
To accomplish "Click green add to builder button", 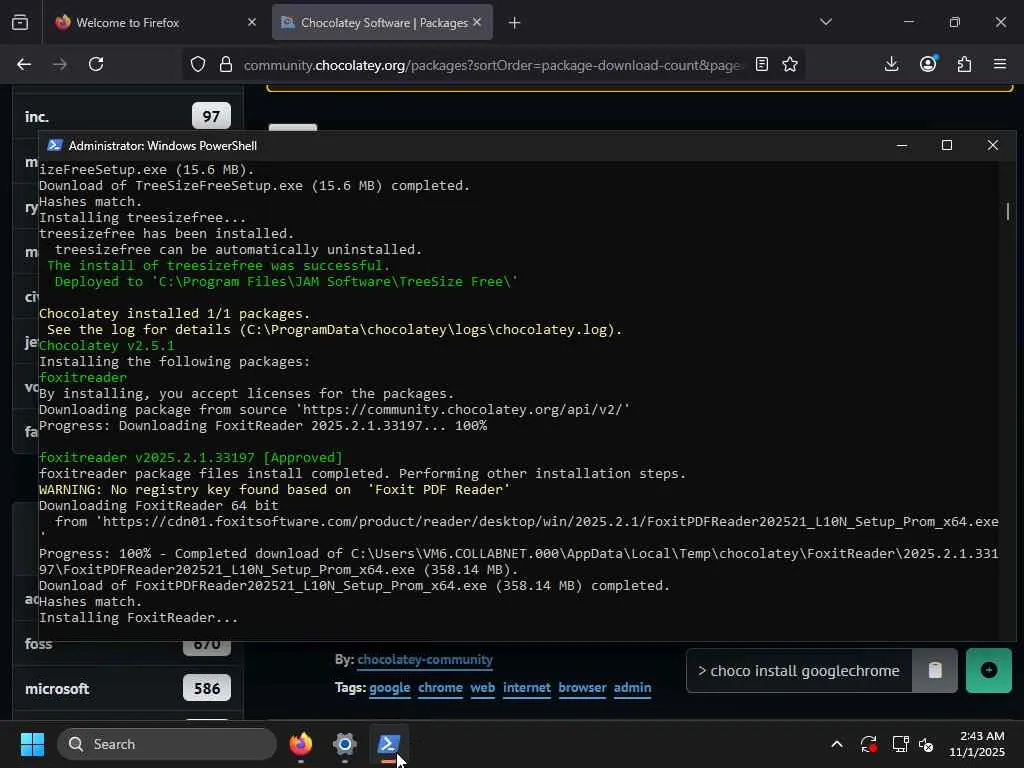I will coord(989,671).
